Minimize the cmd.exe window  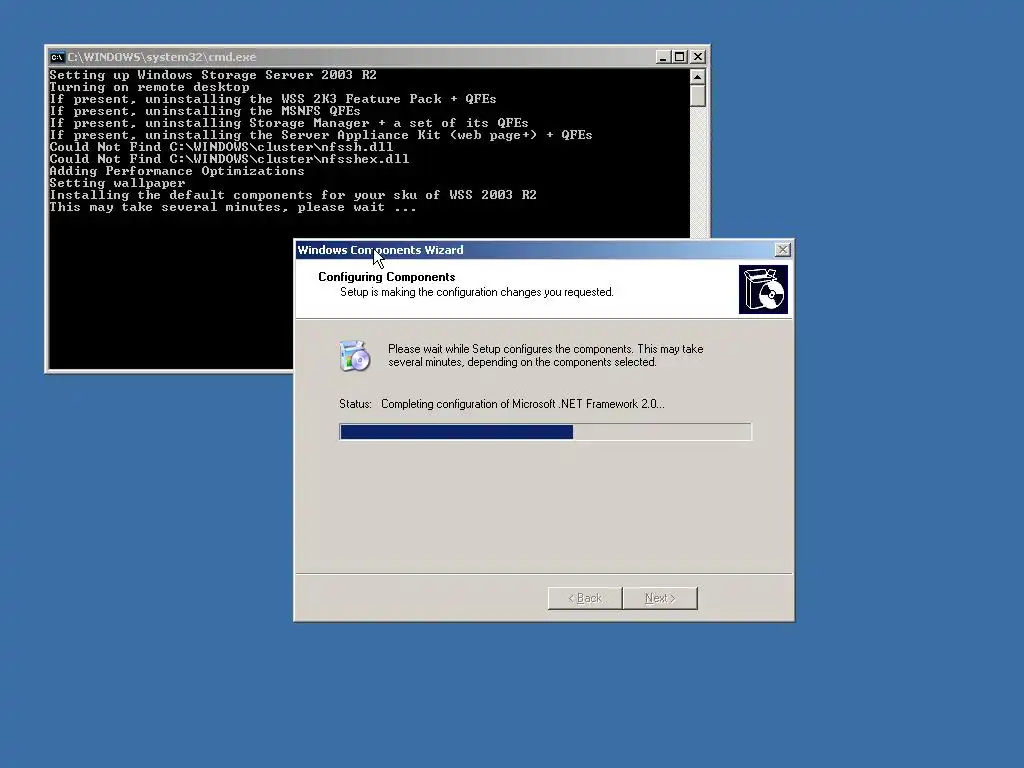coord(663,57)
